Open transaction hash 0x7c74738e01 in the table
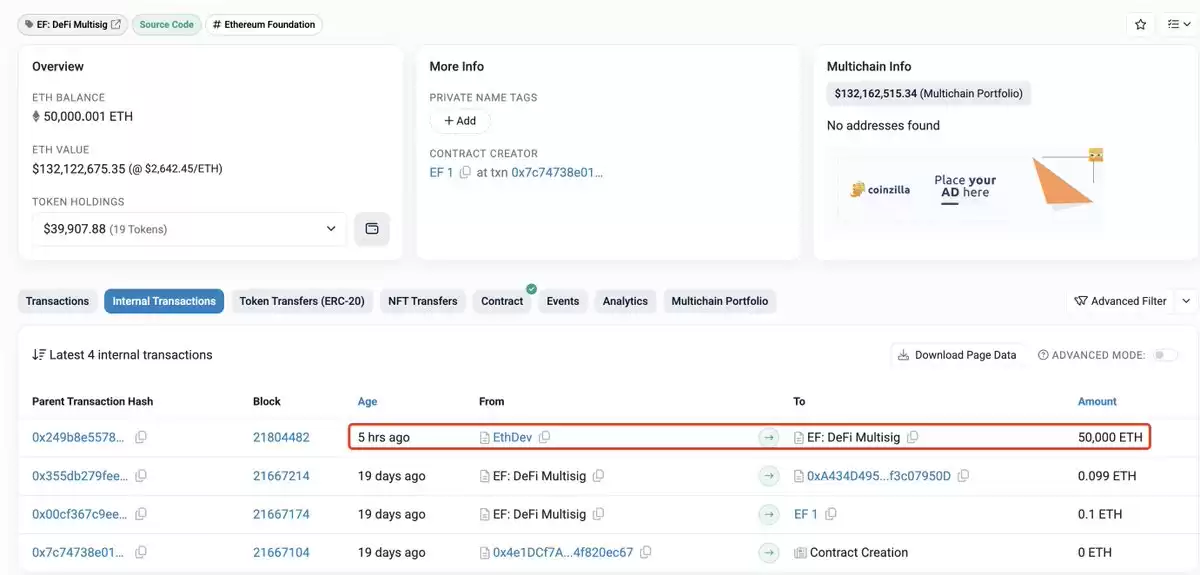The width and height of the screenshot is (1200, 575). point(79,552)
